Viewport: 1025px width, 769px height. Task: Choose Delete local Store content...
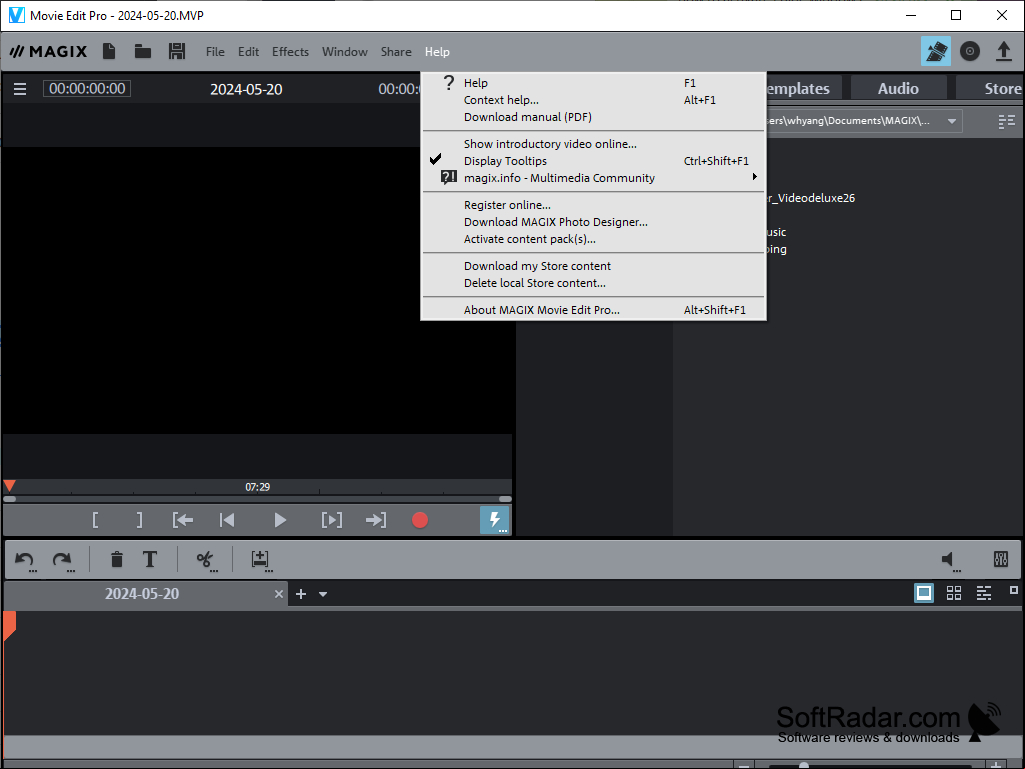594,283
